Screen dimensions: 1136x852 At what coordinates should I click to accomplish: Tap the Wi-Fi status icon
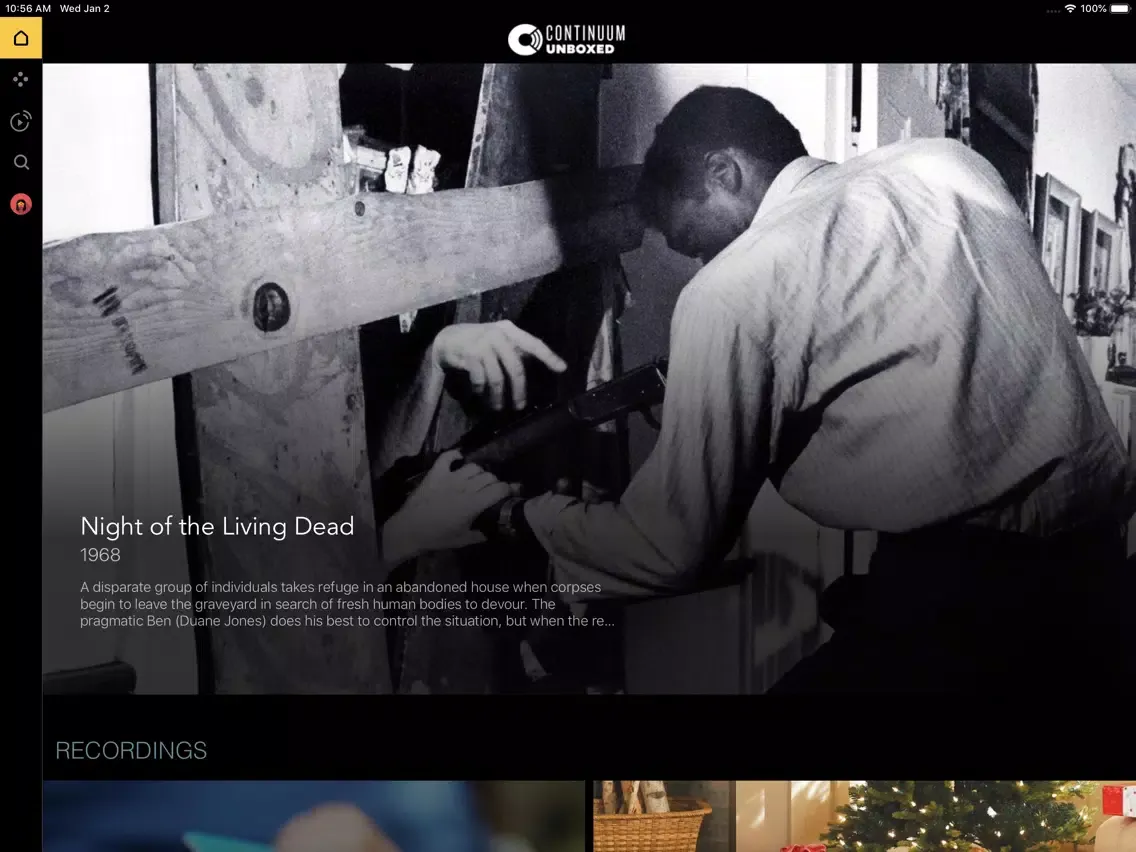[x=1070, y=9]
